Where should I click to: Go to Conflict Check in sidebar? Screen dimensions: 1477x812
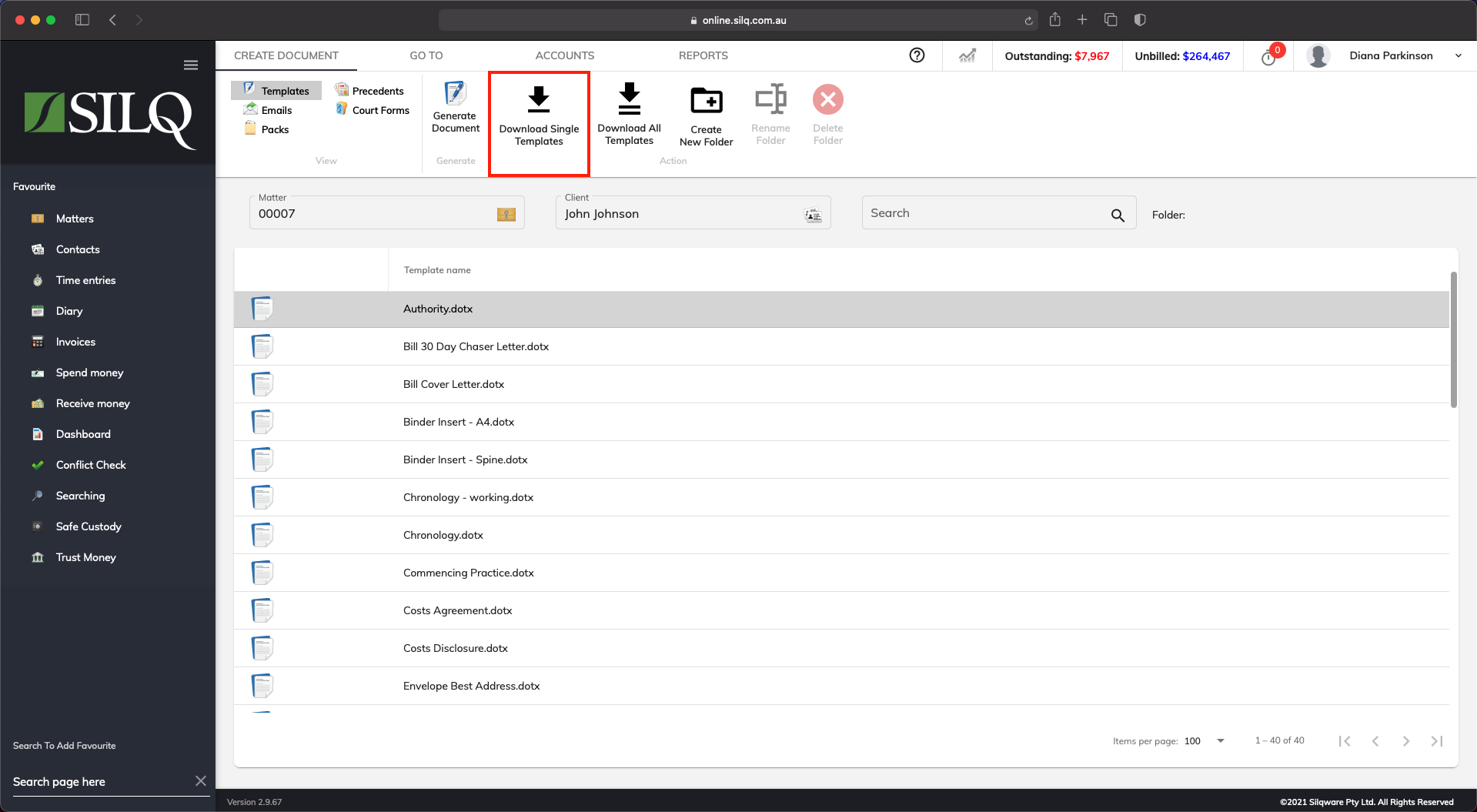coord(90,465)
